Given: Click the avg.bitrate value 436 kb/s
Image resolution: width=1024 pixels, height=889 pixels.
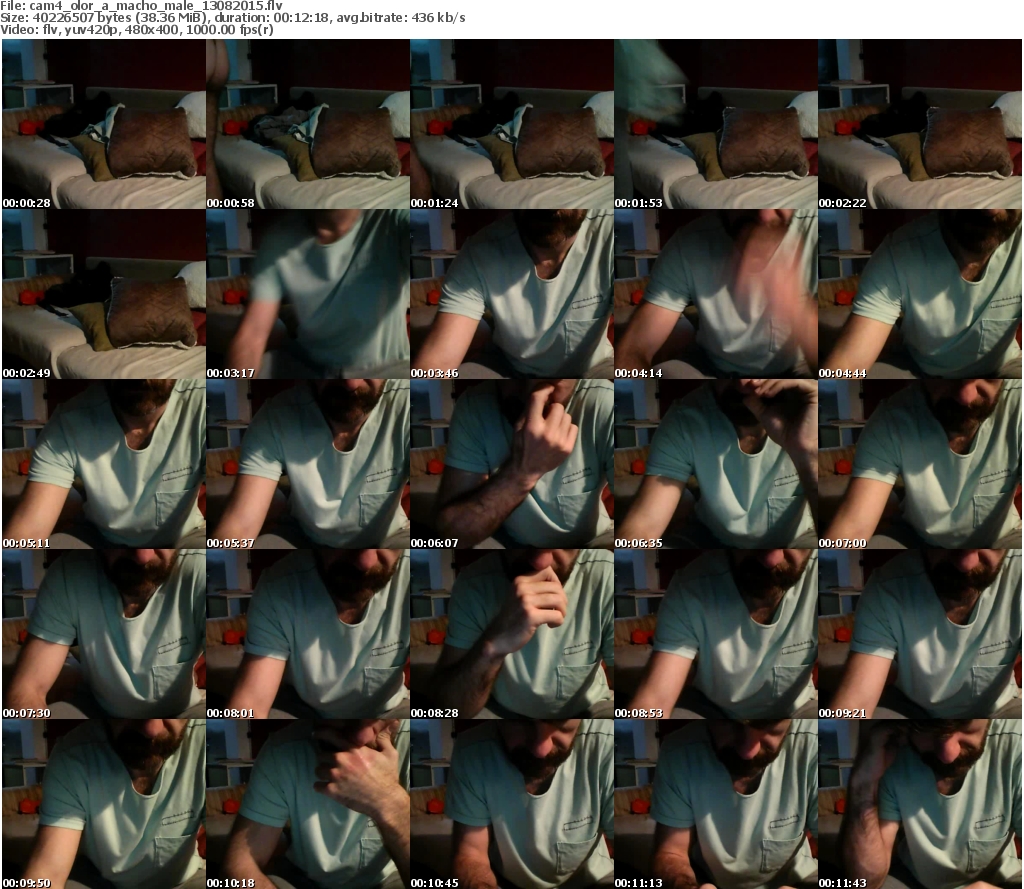Looking at the screenshot, I should (x=438, y=18).
